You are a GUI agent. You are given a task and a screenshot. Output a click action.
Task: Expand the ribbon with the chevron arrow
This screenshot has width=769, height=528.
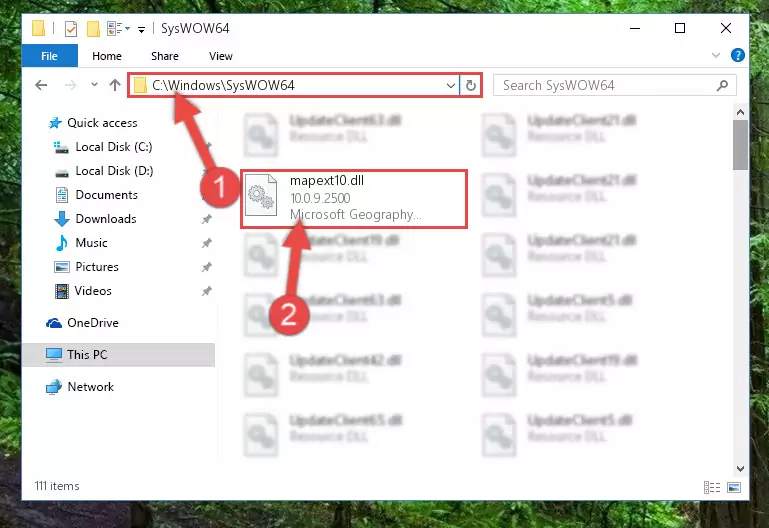[x=716, y=55]
